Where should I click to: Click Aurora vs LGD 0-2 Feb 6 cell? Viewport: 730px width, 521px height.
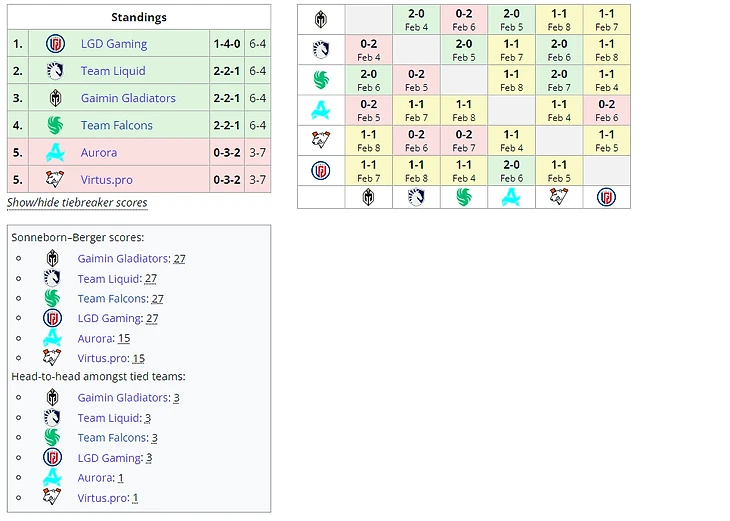coord(606,110)
